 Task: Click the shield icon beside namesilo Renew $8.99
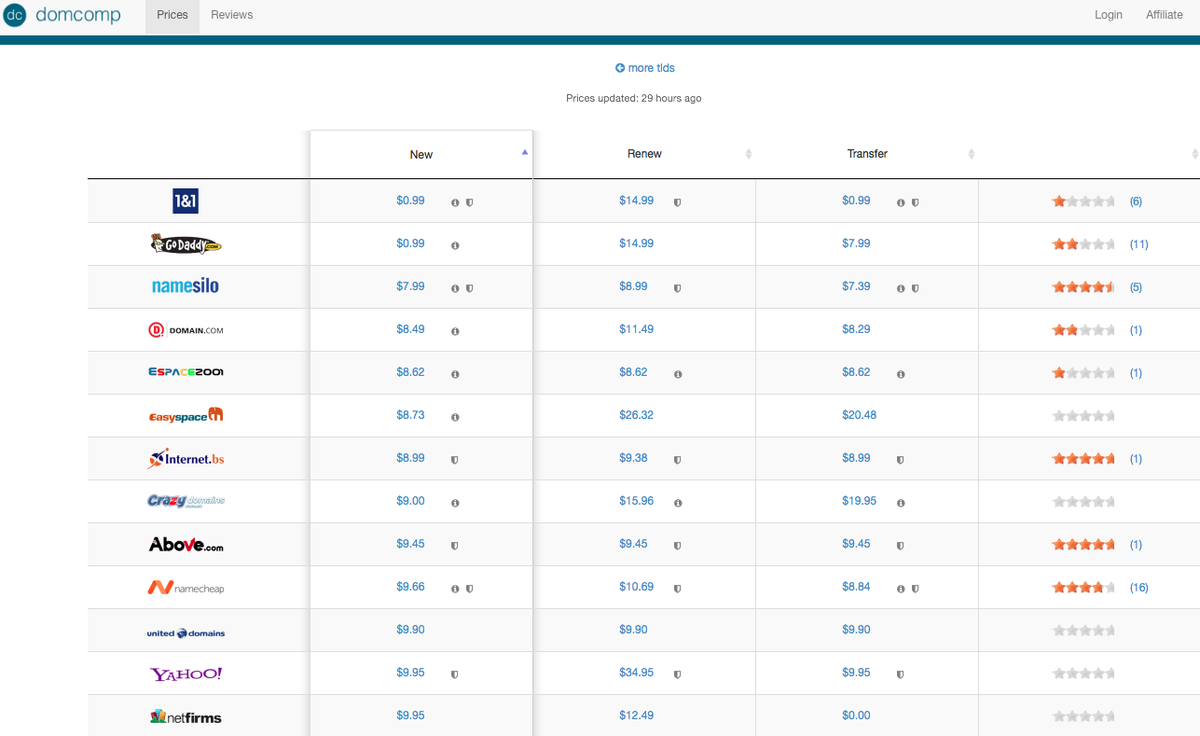tap(677, 288)
